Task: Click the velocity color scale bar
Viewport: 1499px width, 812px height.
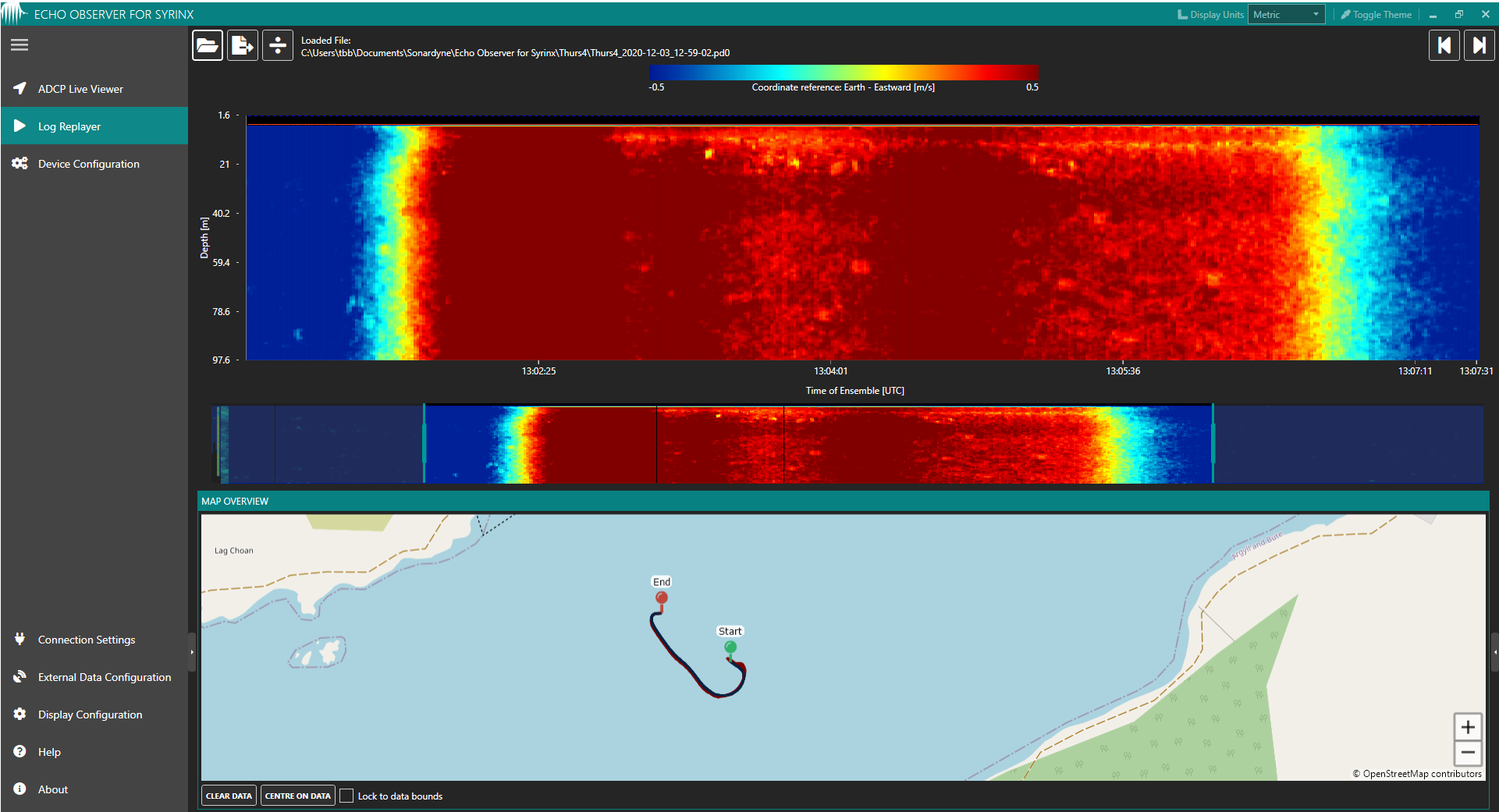Action: click(x=843, y=71)
